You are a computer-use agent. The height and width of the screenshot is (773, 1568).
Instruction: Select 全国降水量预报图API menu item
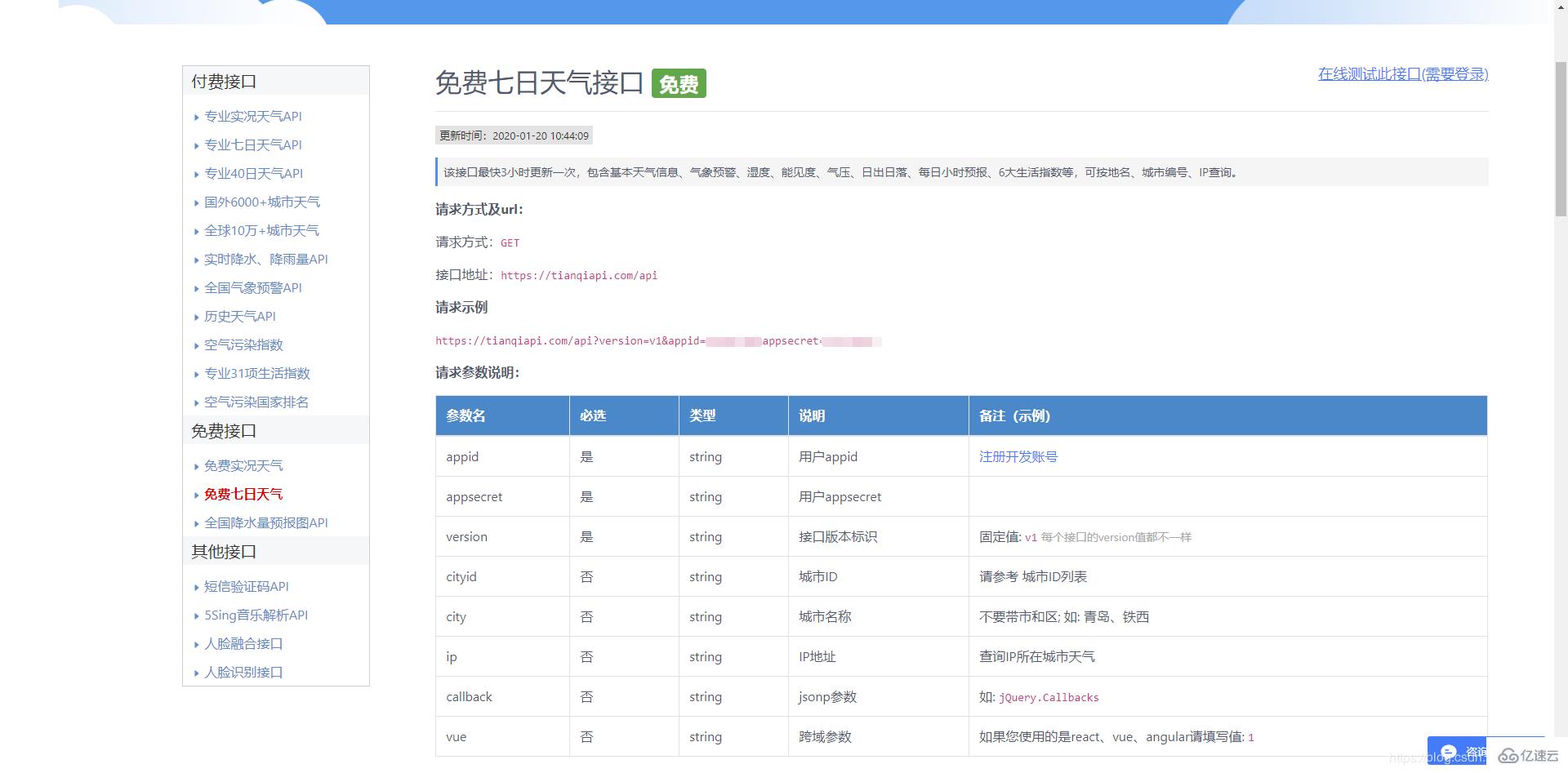click(265, 522)
